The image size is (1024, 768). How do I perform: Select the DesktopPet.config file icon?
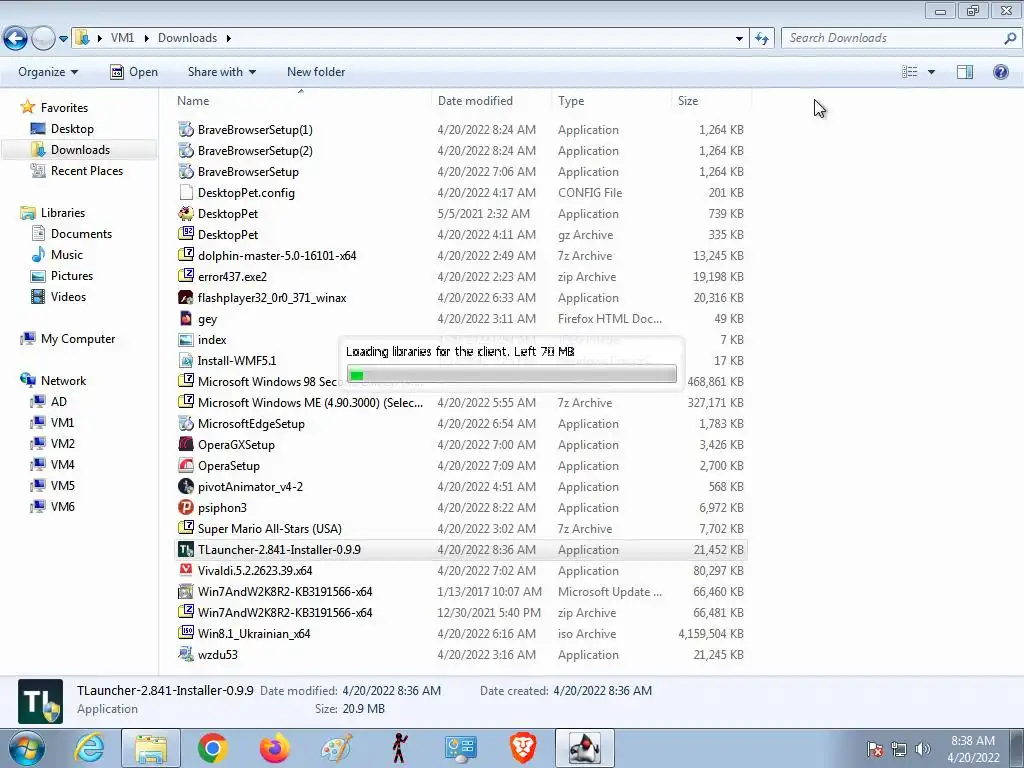point(186,193)
